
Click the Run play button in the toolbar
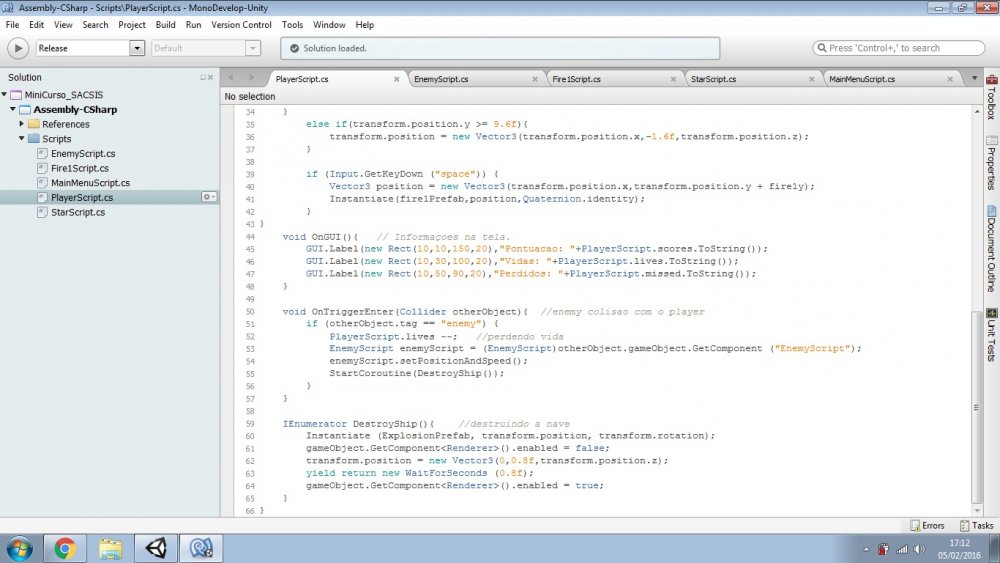(x=18, y=48)
